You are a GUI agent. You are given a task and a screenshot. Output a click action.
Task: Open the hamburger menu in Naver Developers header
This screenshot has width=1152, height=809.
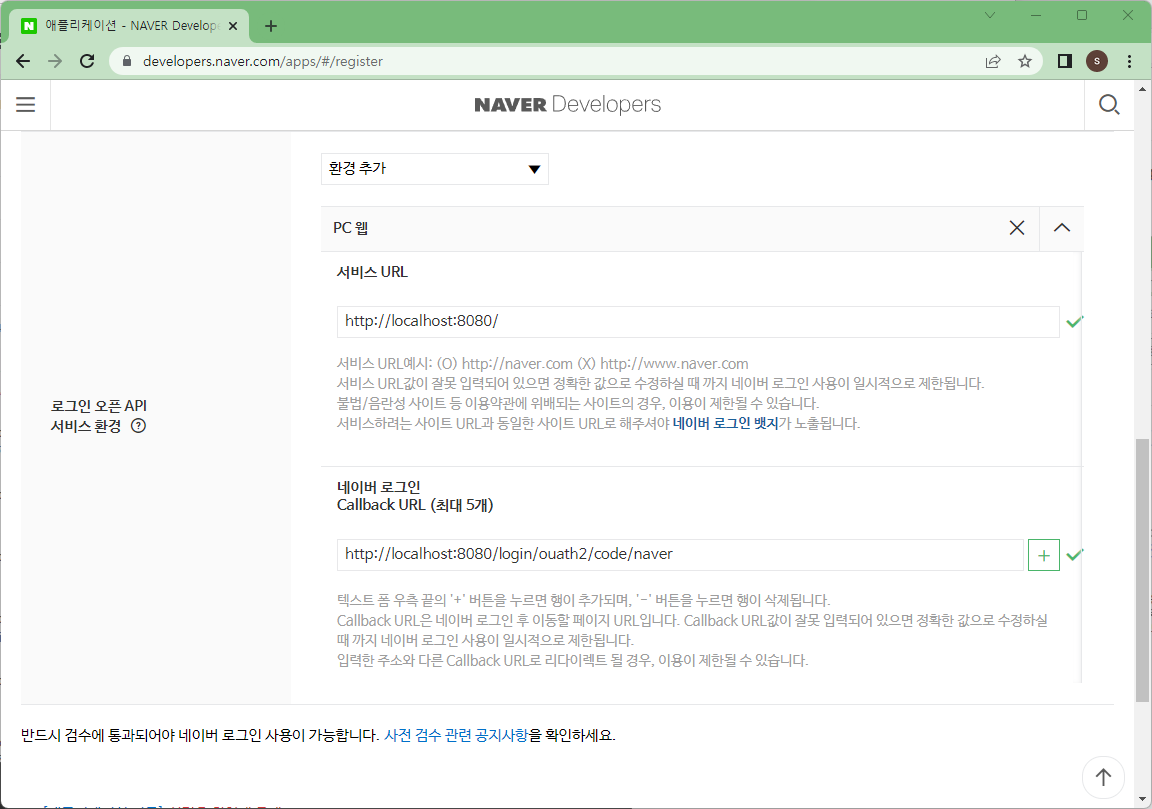point(26,104)
